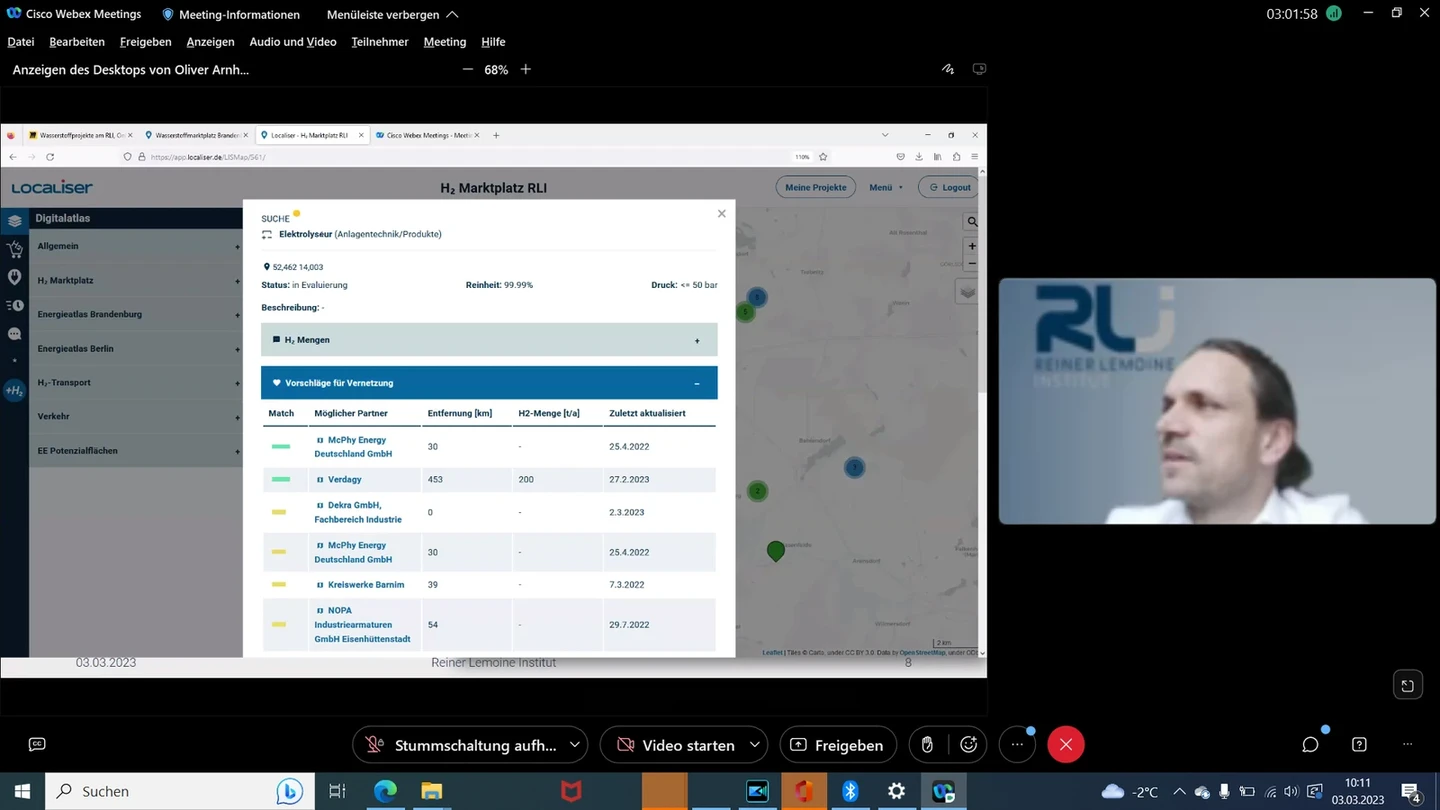Image resolution: width=1440 pixels, height=810 pixels.
Task: Bookmark the page with star icon in Firefox
Action: (x=823, y=157)
